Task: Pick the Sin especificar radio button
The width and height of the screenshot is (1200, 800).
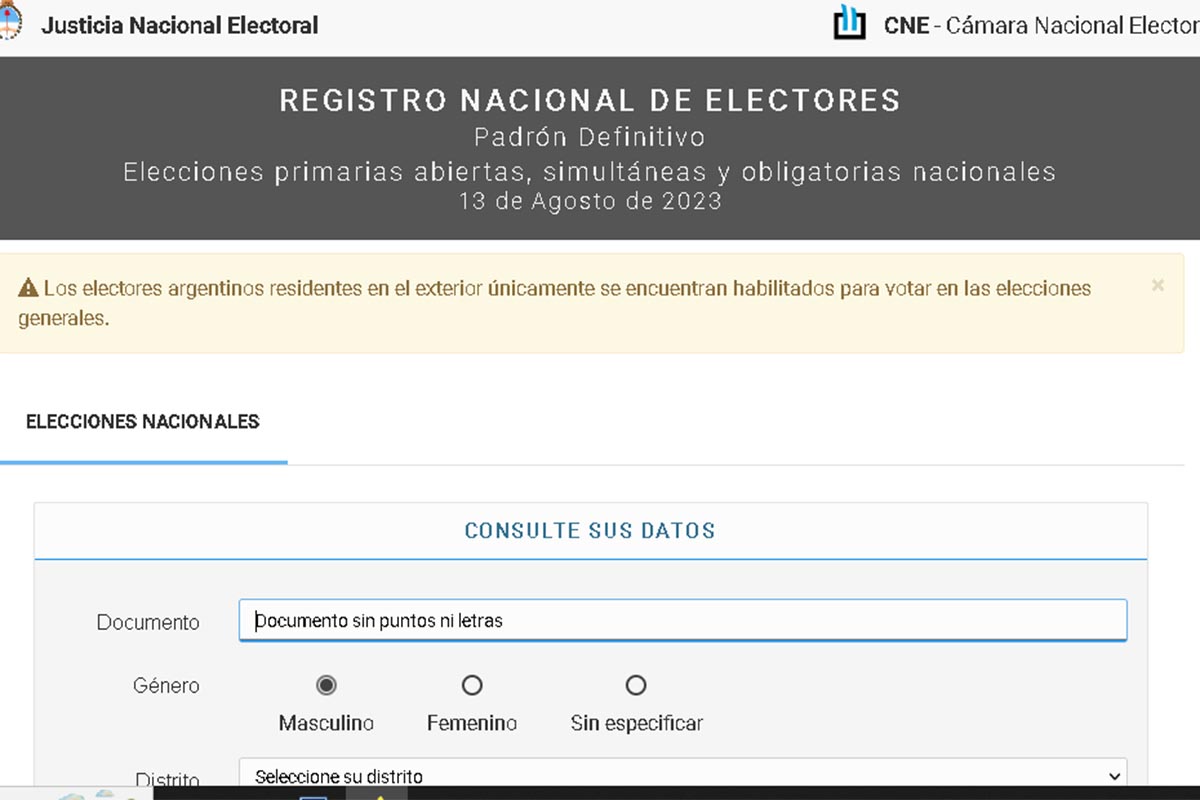Action: coord(636,685)
